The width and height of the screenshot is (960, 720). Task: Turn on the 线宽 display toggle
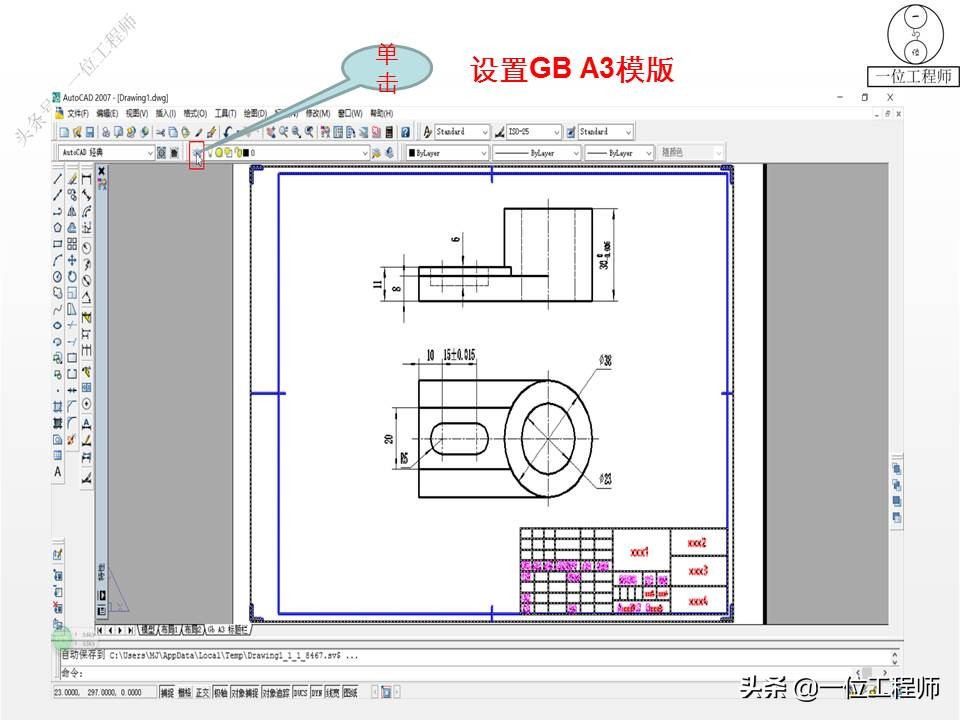[x=332, y=690]
